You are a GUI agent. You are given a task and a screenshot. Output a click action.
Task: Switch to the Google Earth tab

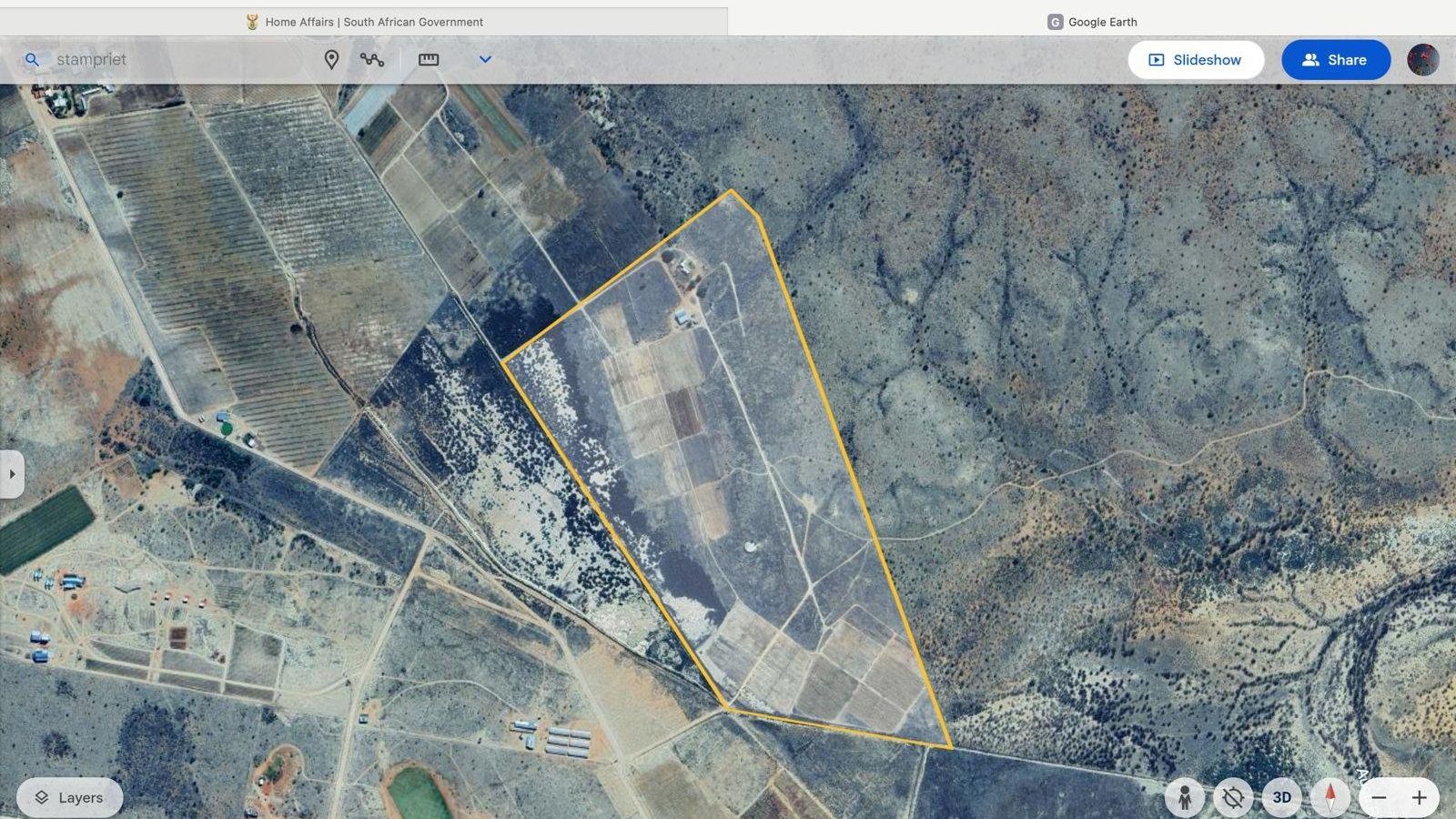[1092, 22]
